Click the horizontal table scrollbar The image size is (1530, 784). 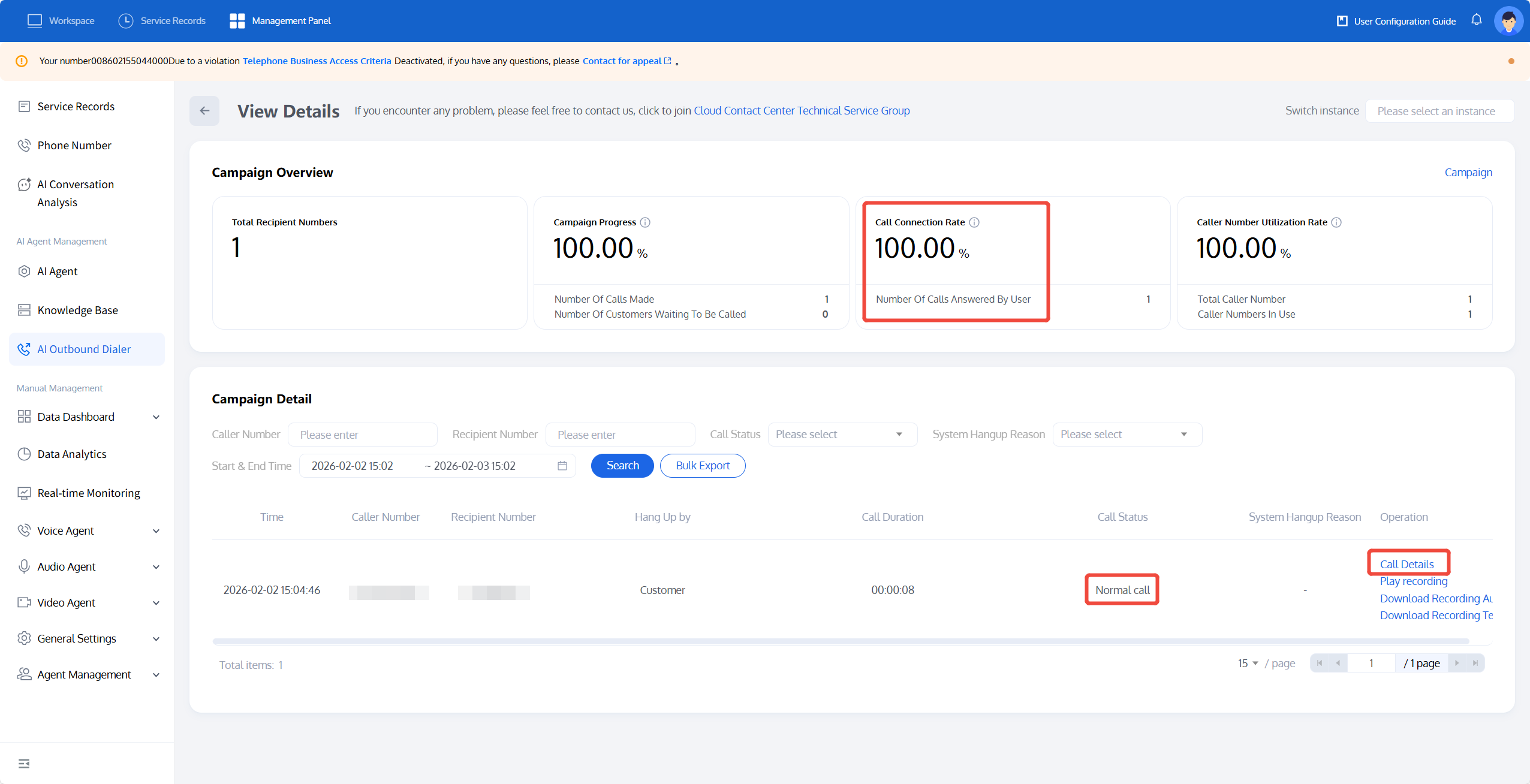point(839,641)
